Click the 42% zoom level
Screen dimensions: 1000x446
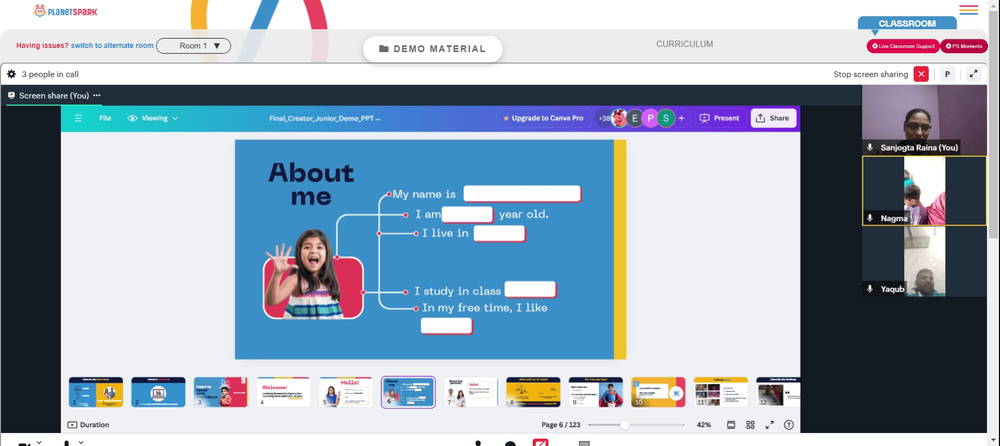point(704,425)
